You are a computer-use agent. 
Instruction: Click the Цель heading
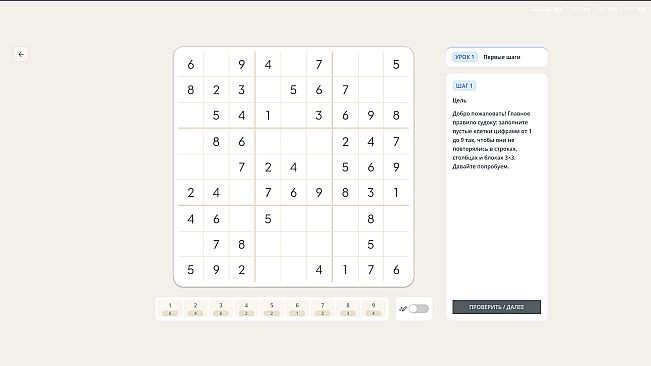459,100
